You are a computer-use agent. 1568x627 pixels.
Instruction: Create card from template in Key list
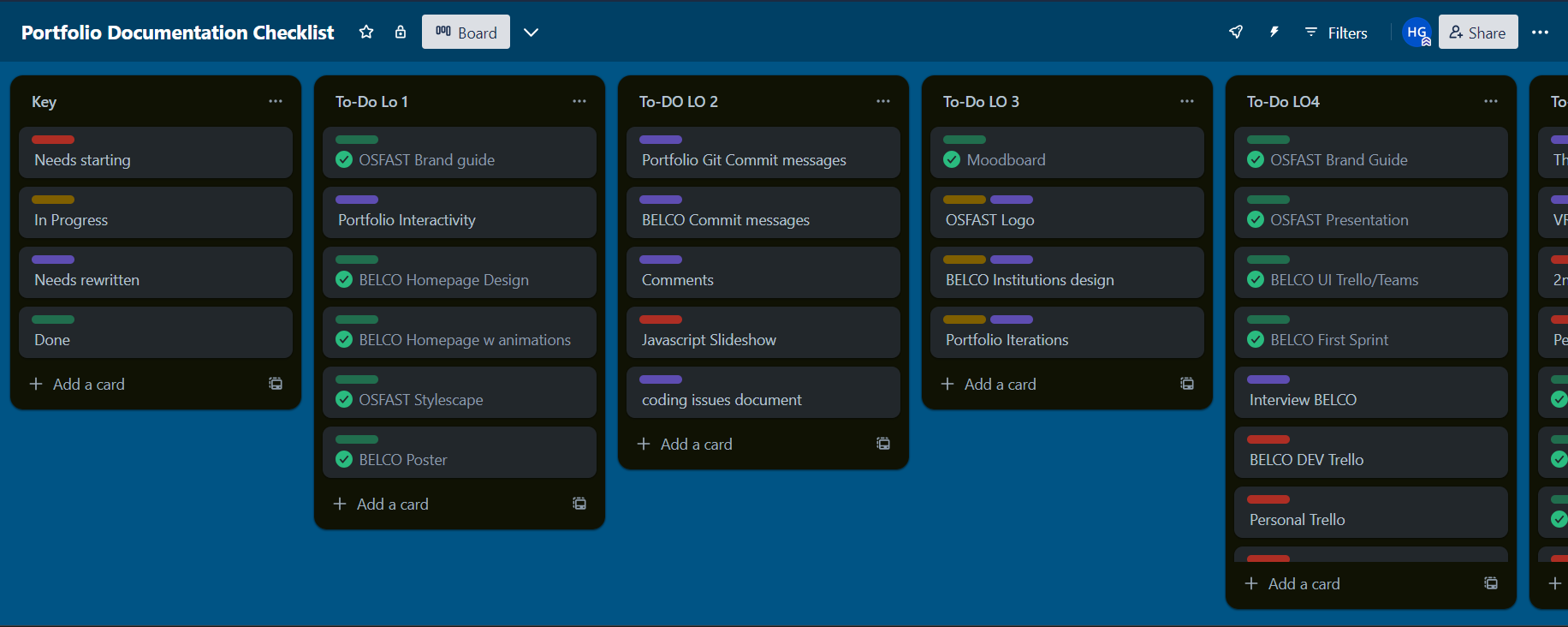point(276,384)
